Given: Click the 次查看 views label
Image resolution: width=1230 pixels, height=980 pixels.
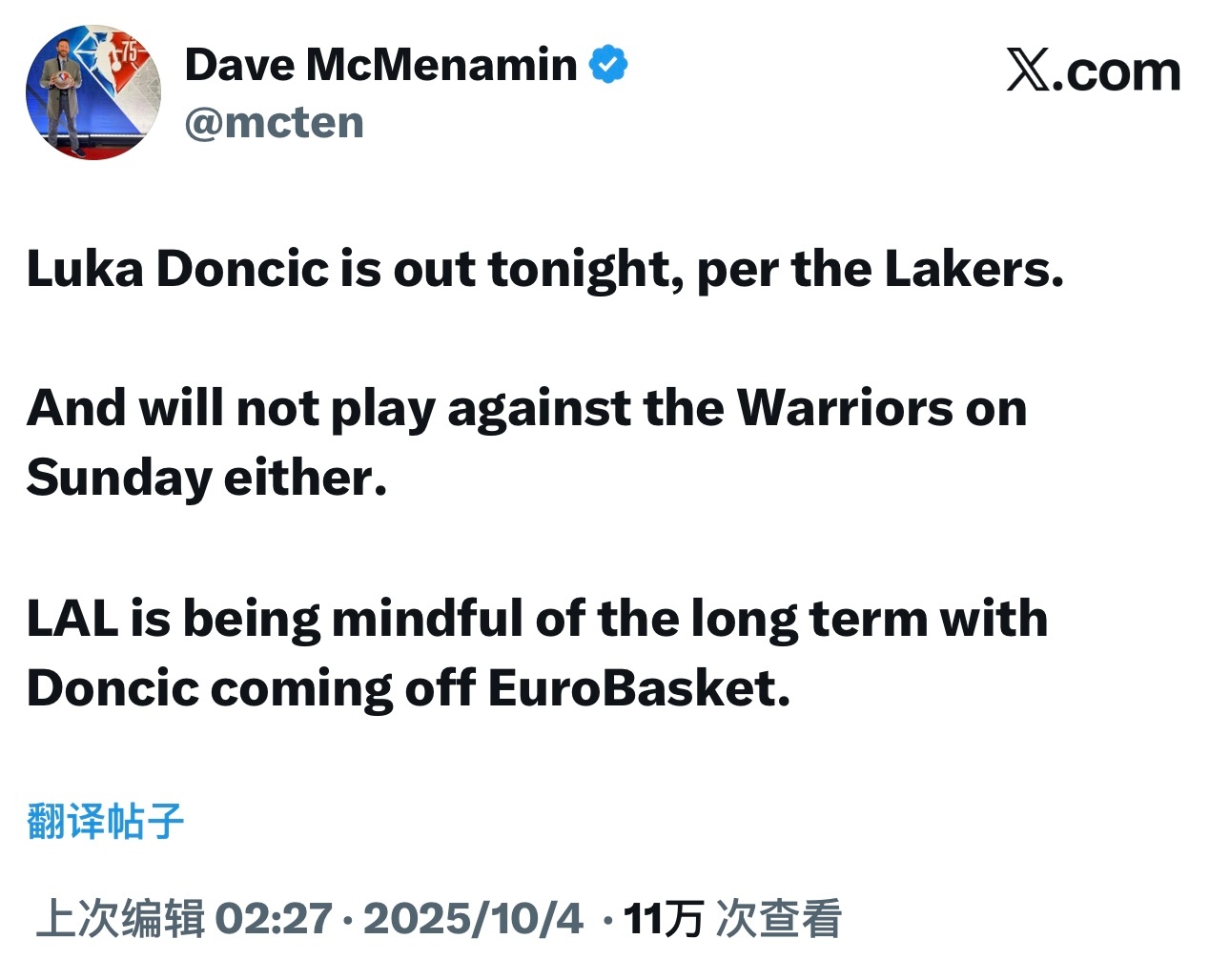Looking at the screenshot, I should (x=778, y=919).
